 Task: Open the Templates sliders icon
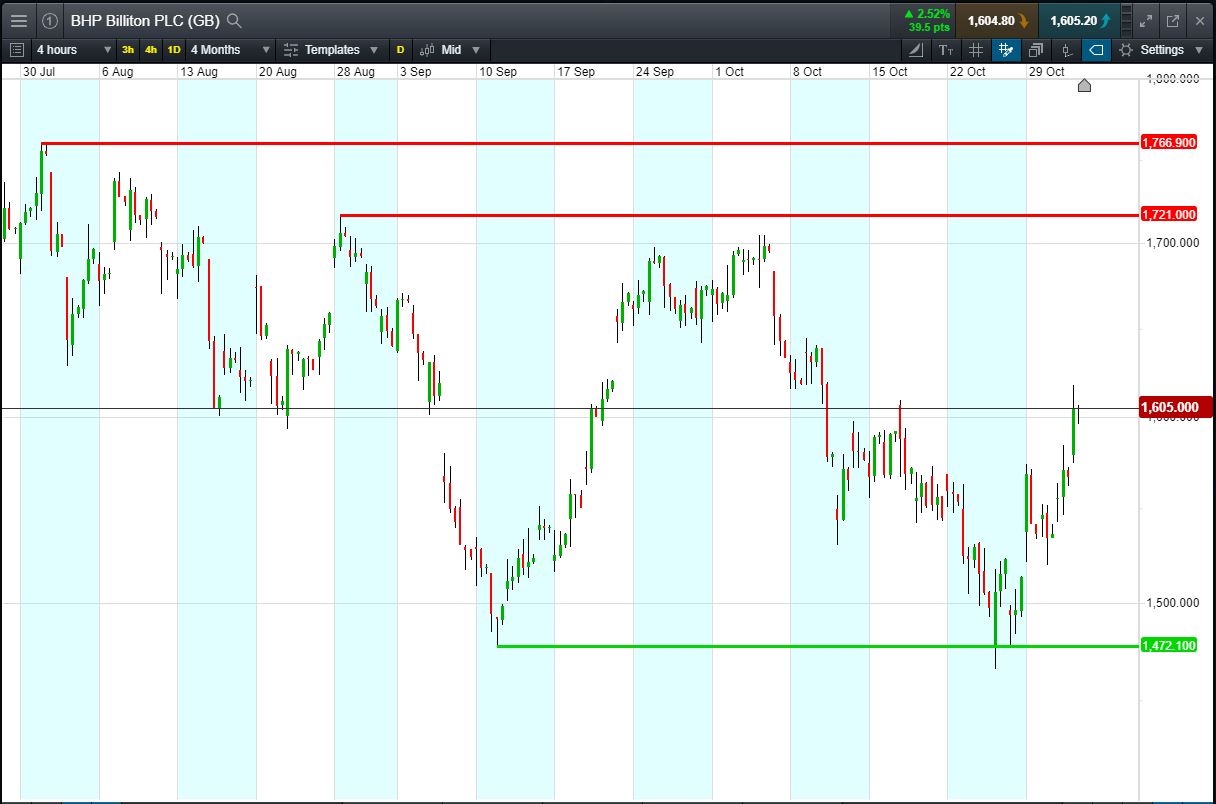pyautogui.click(x=291, y=49)
